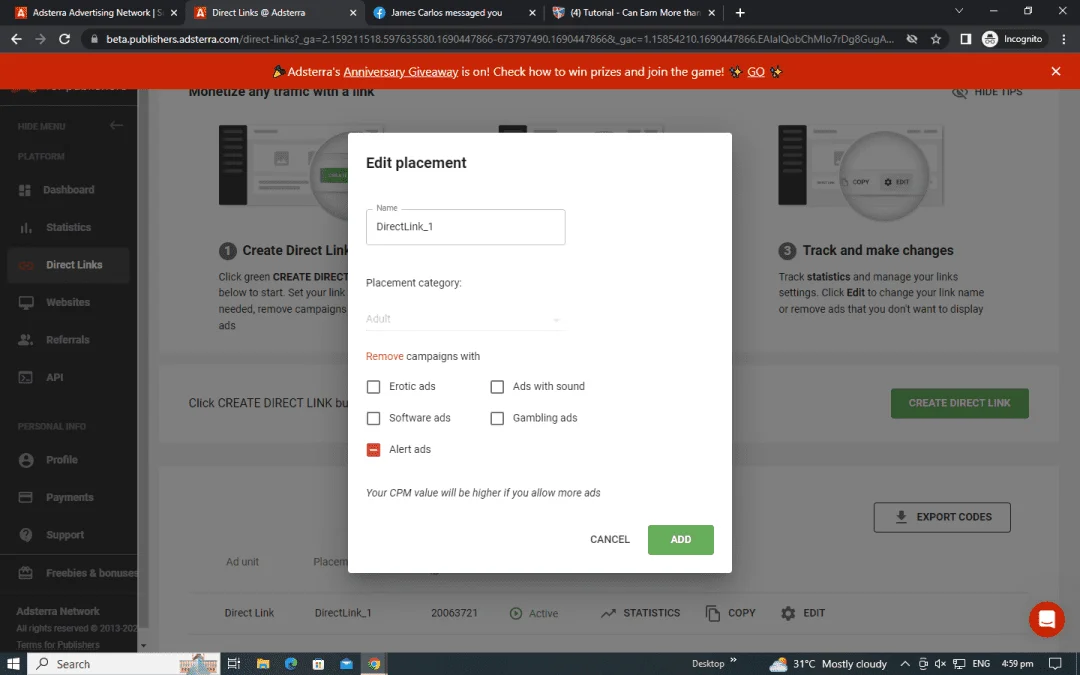Click EXPORT CODES button
The height and width of the screenshot is (675, 1080).
click(x=942, y=517)
